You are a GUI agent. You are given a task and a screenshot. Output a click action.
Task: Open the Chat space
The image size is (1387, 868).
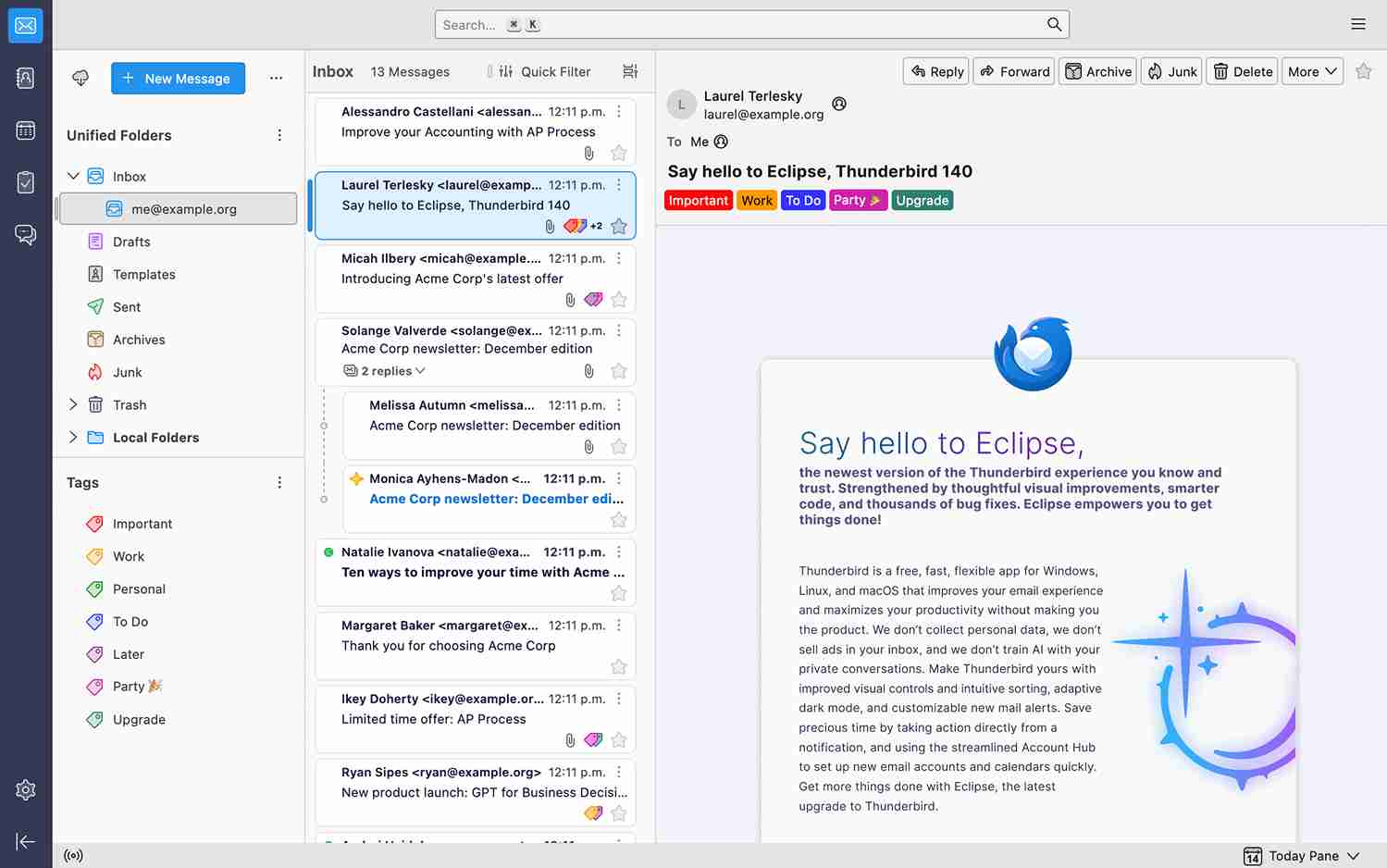pyautogui.click(x=26, y=235)
